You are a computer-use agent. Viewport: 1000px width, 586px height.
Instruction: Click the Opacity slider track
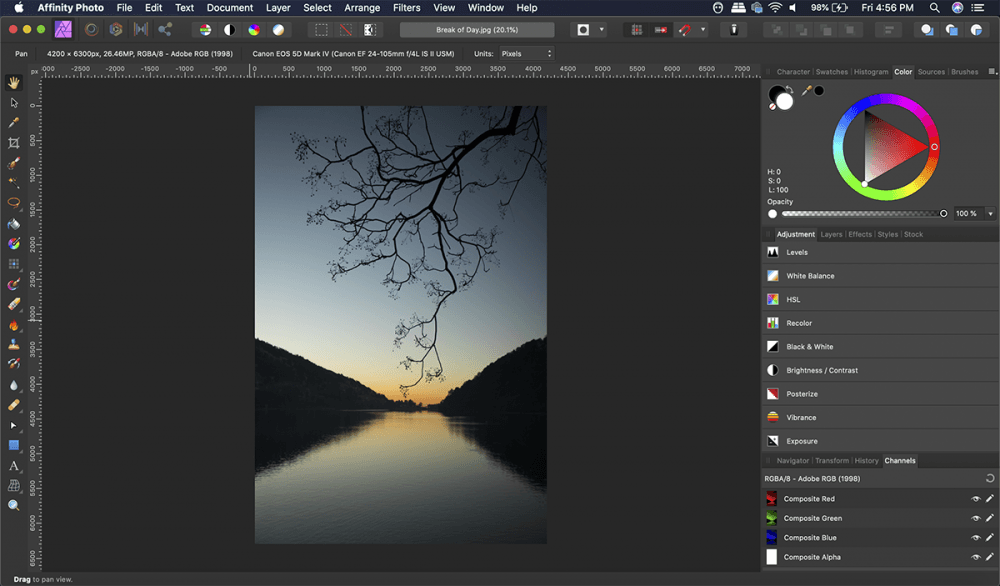860,214
